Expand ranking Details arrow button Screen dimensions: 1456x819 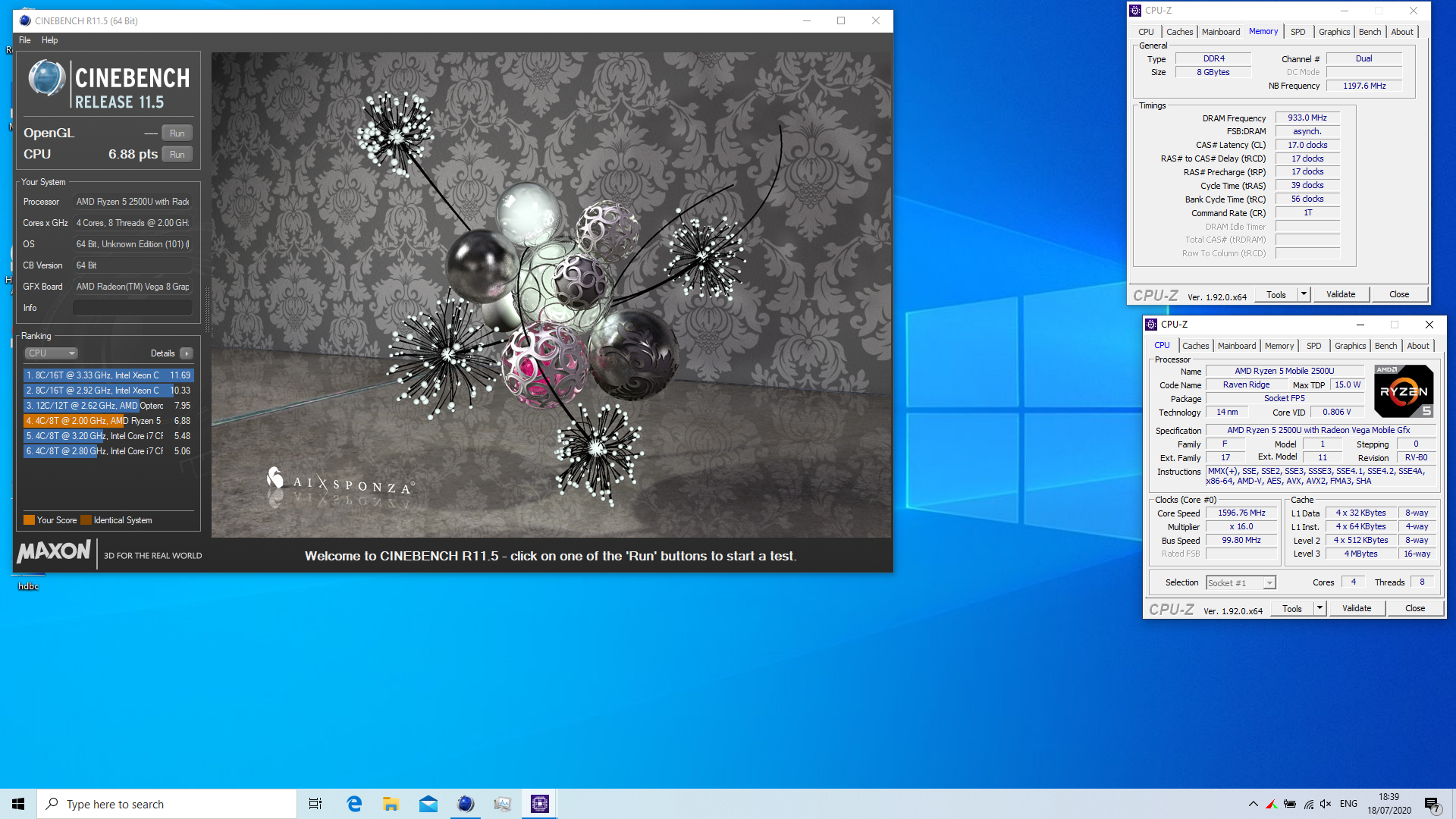click(187, 353)
